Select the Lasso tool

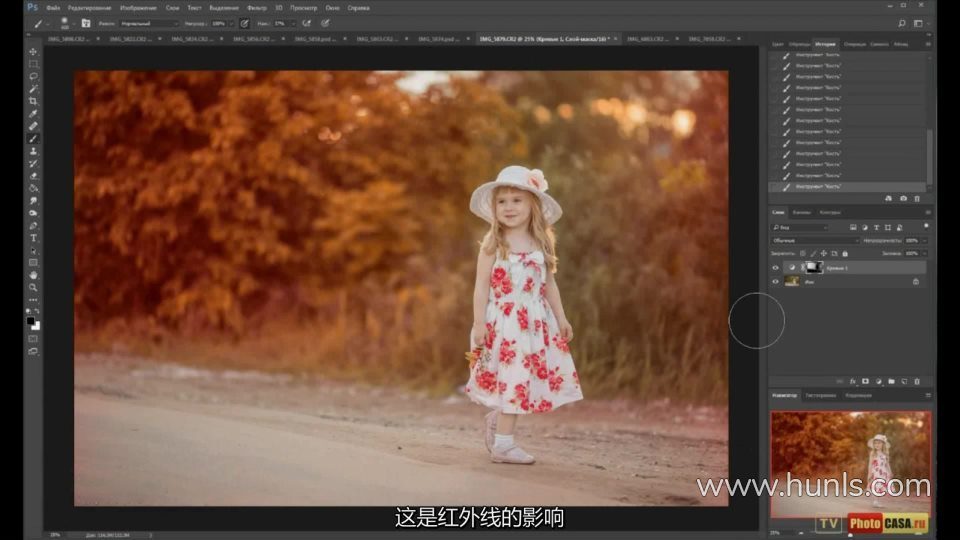[x=33, y=77]
